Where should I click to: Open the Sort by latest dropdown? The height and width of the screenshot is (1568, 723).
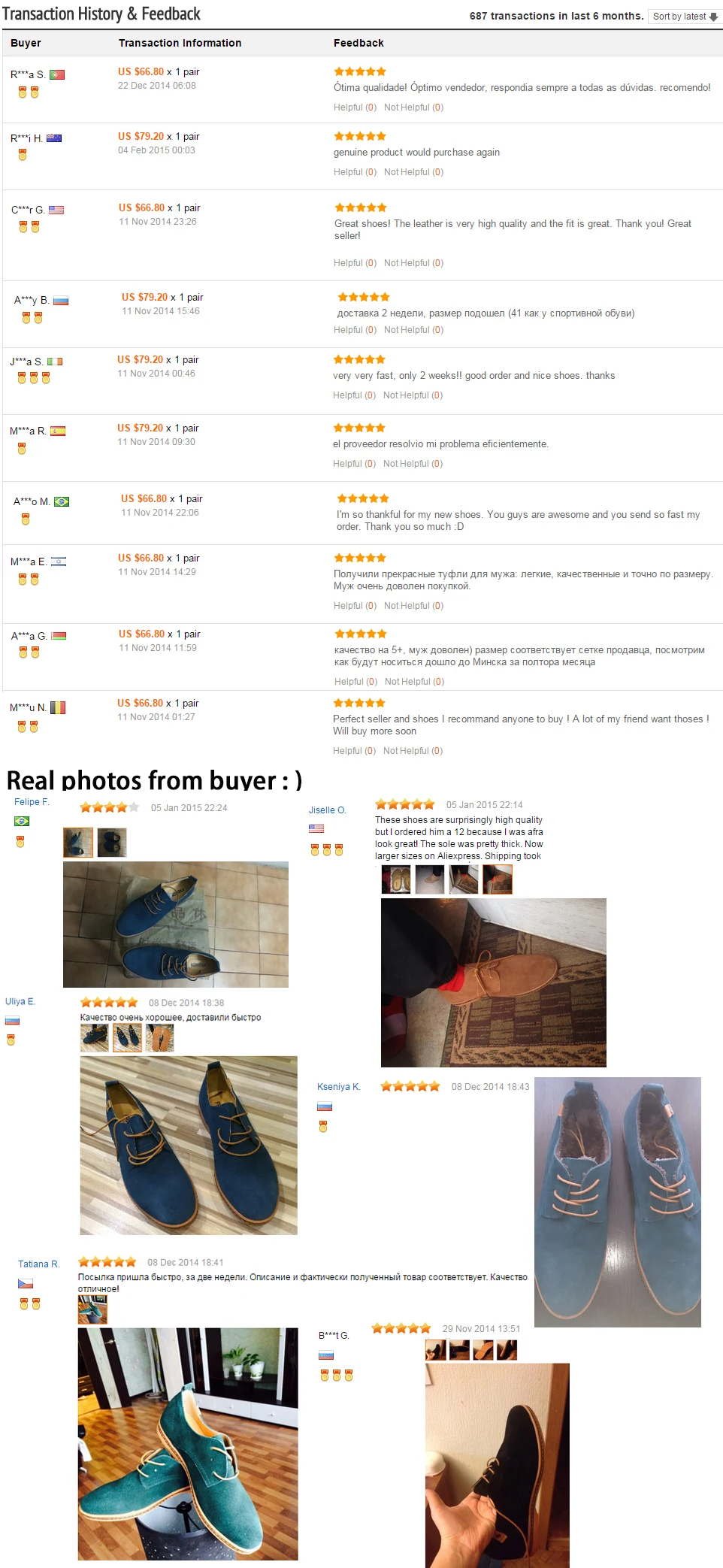(685, 17)
